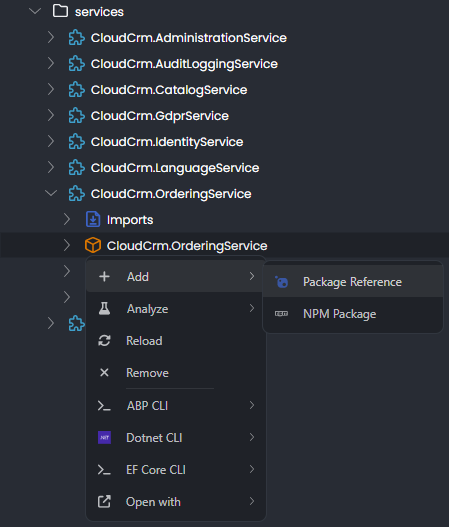449x527 pixels.
Task: Click the Reload circular arrows icon
Action: click(x=104, y=340)
